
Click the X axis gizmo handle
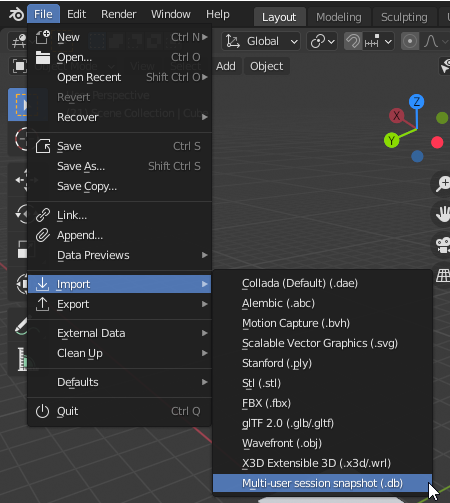(x=396, y=116)
